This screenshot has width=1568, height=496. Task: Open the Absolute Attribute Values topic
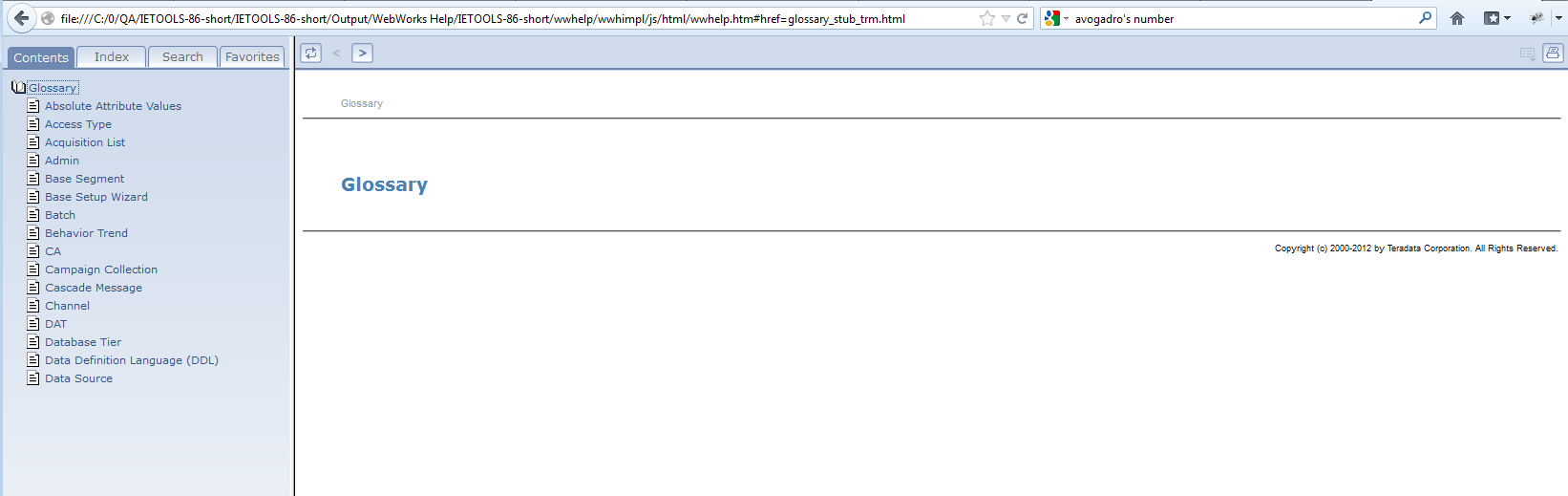[x=113, y=106]
